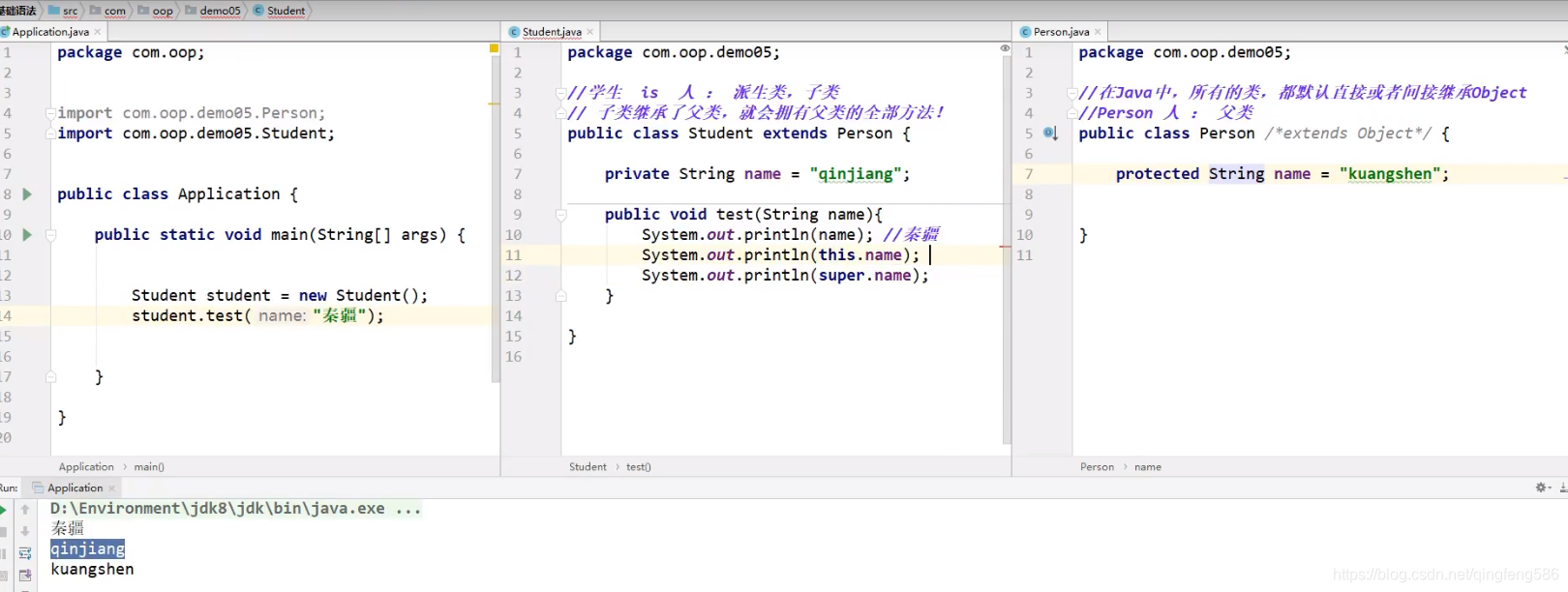
Task: Fold the test method in Student.java
Action: coord(560,215)
